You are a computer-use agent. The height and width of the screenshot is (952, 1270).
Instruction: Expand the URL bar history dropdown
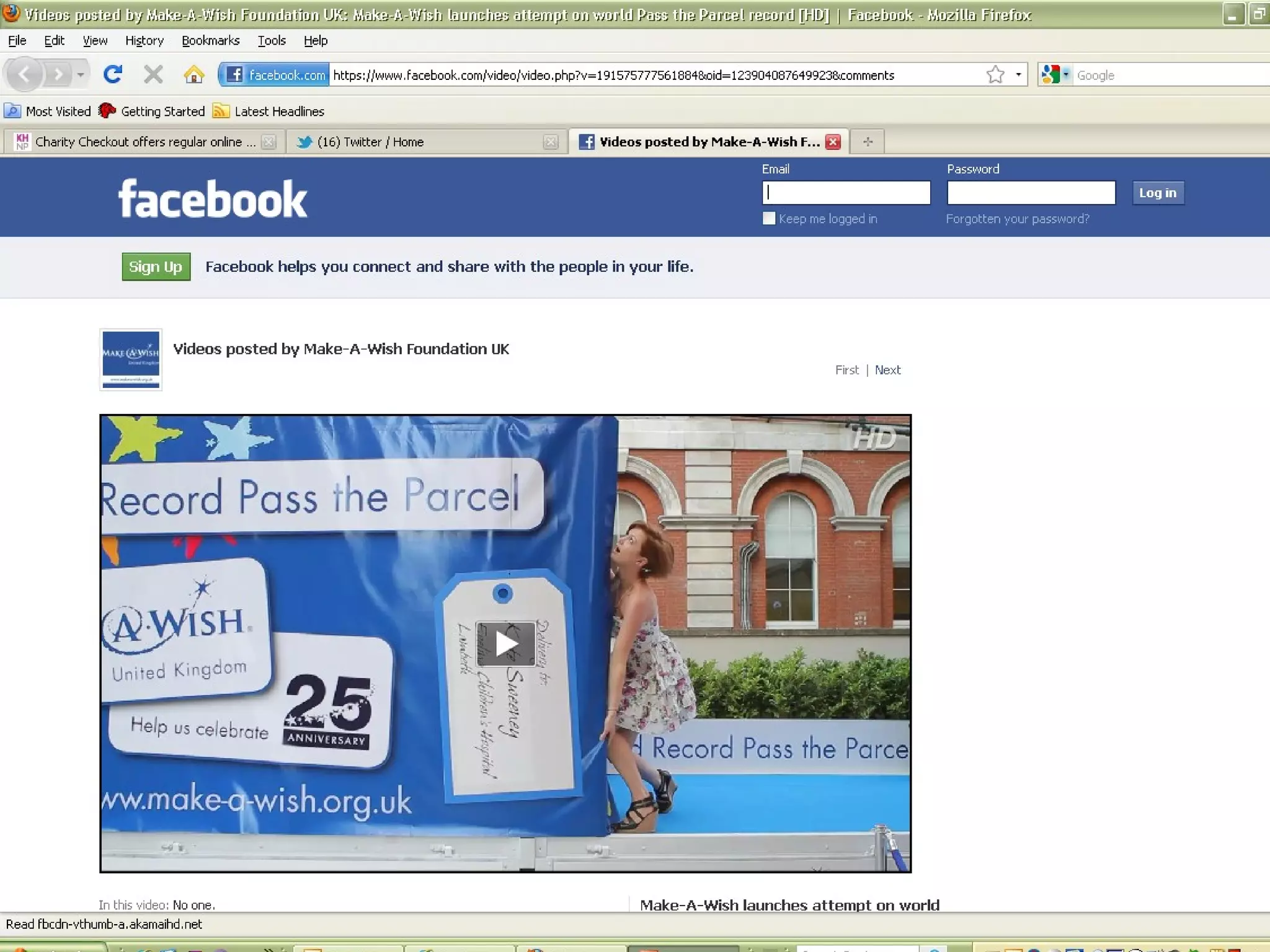(x=1018, y=75)
